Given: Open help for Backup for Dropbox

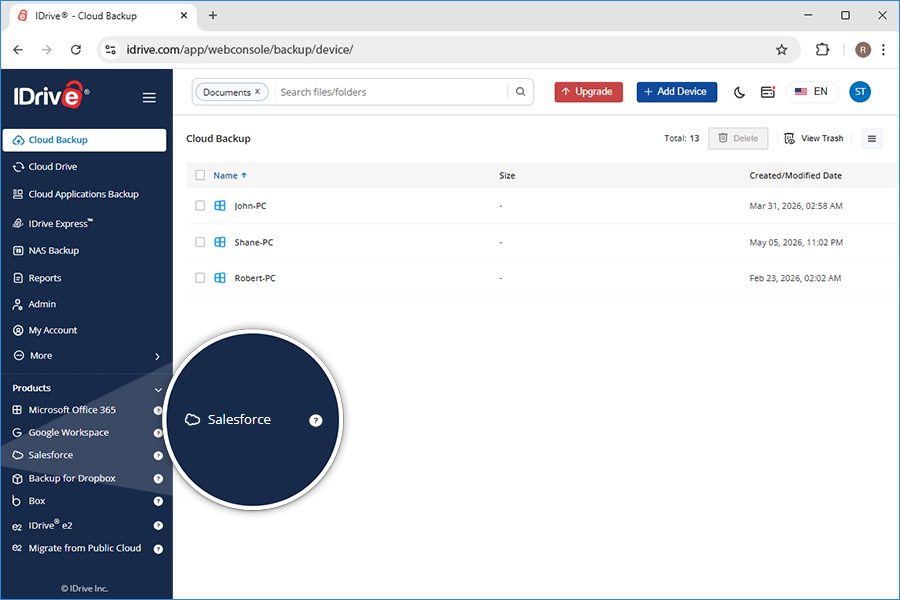Looking at the screenshot, I should (x=158, y=479).
